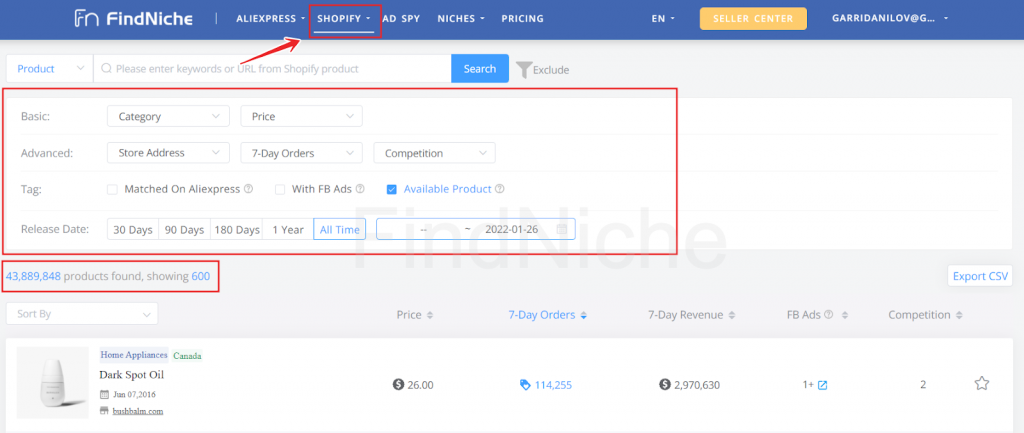Sort by FB Ads column arrows
1024x433 pixels.
tap(844, 315)
